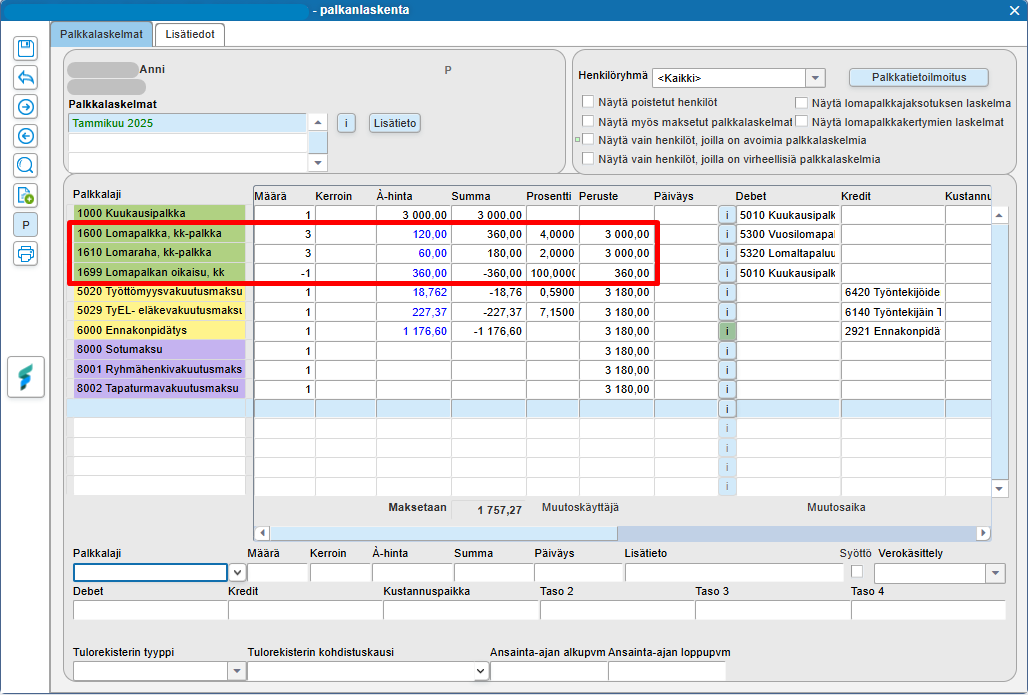Expand the Palkkalaji combo box below the table
The image size is (1028, 695).
click(237, 573)
